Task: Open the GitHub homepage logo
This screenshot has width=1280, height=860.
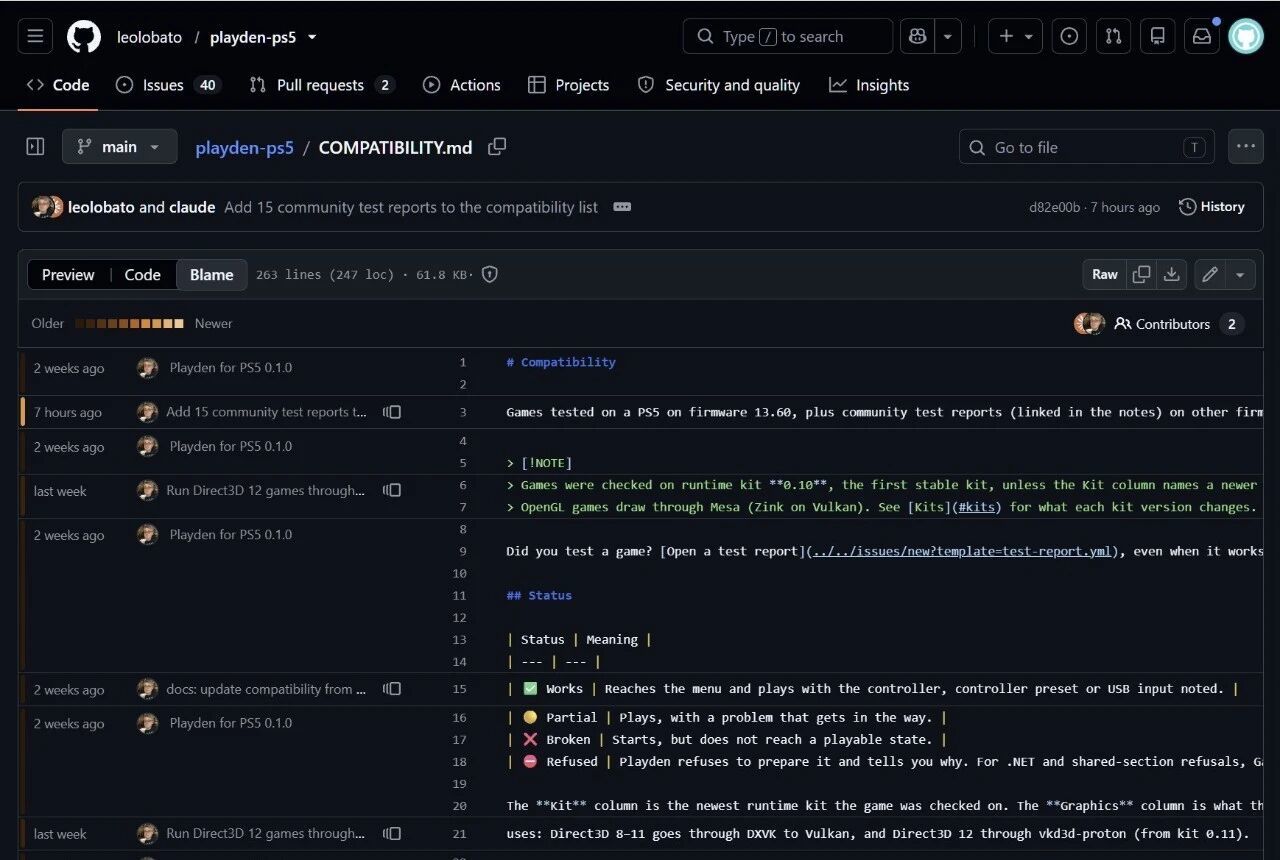Action: coord(84,37)
